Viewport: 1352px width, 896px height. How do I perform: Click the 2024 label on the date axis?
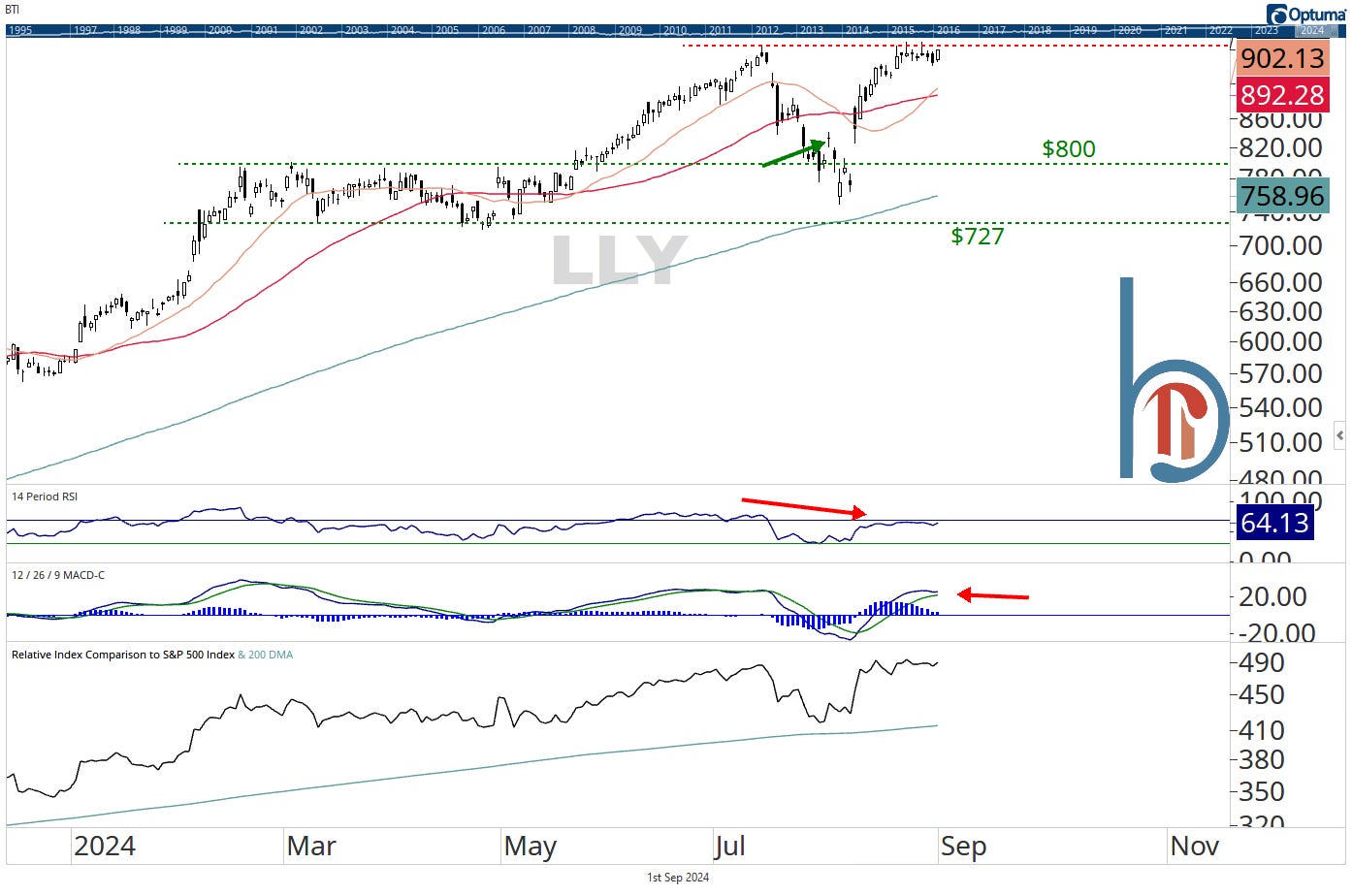coord(105,847)
